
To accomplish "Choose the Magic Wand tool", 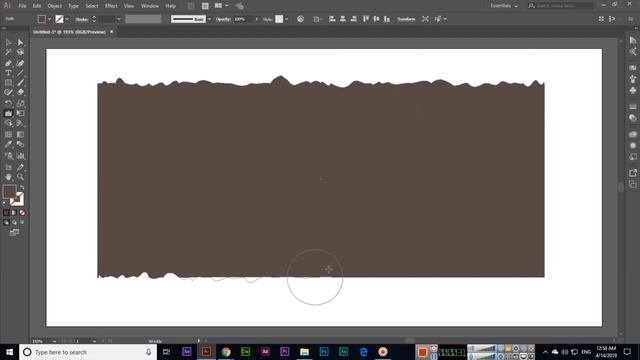I will pyautogui.click(x=8, y=52).
